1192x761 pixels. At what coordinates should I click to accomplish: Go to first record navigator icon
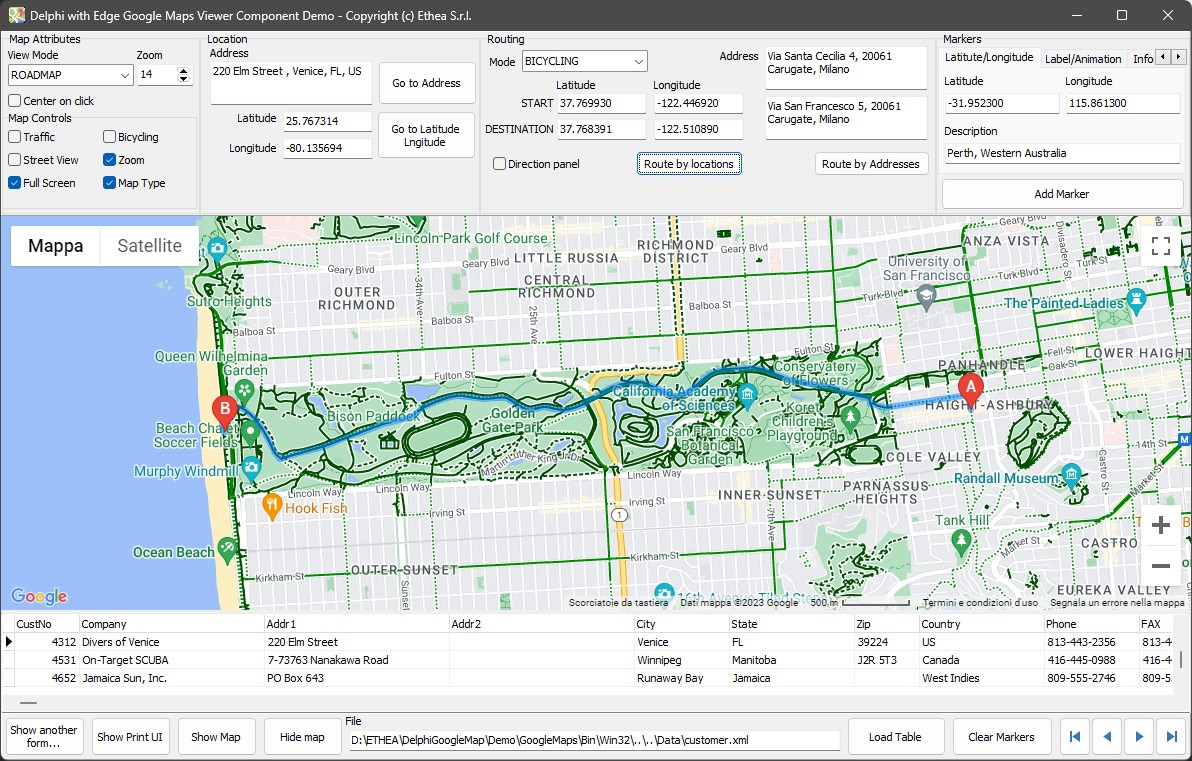[x=1075, y=737]
